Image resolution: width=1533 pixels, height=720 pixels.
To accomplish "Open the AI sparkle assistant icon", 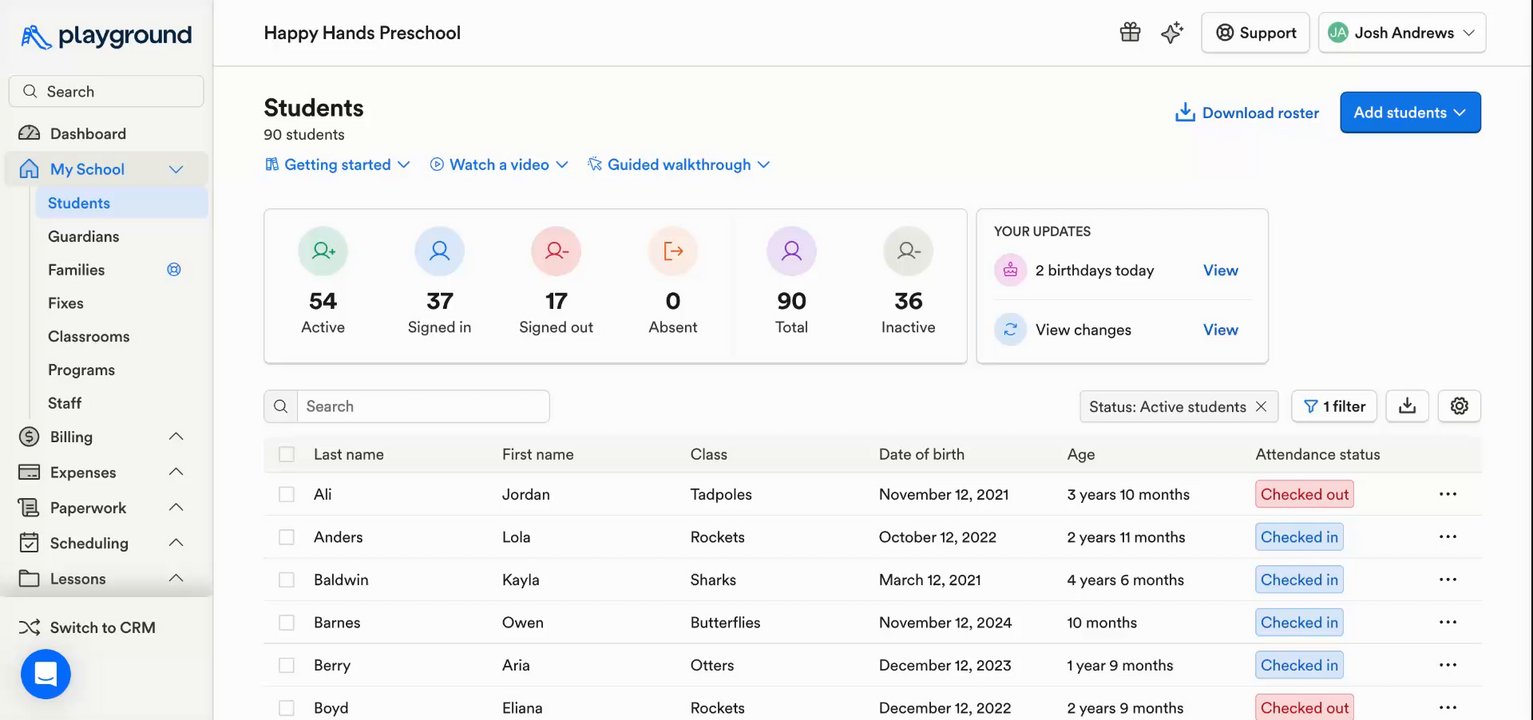I will coord(1172,32).
